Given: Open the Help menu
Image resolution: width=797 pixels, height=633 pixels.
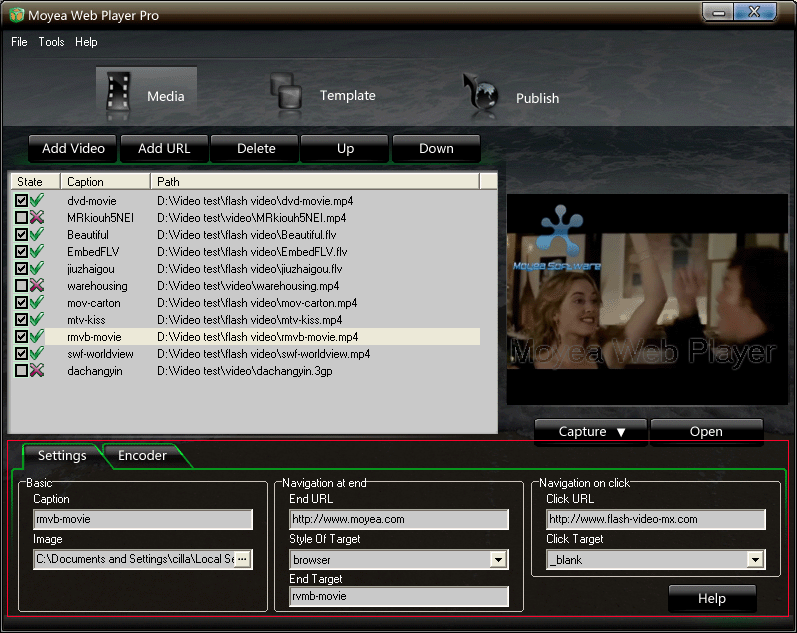Looking at the screenshot, I should [86, 42].
